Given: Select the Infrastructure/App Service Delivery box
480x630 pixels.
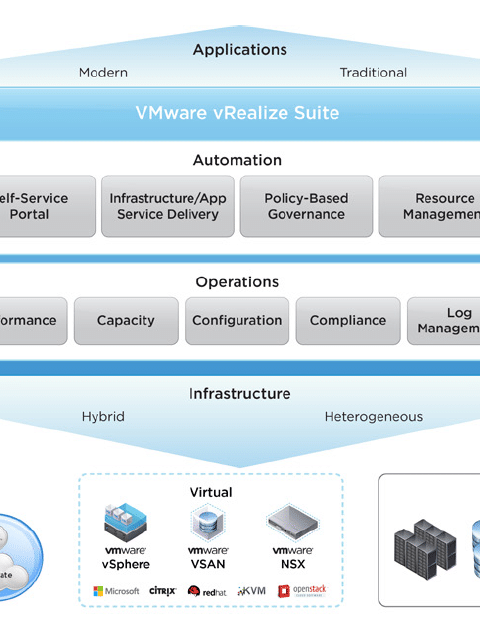Looking at the screenshot, I should pos(168,206).
